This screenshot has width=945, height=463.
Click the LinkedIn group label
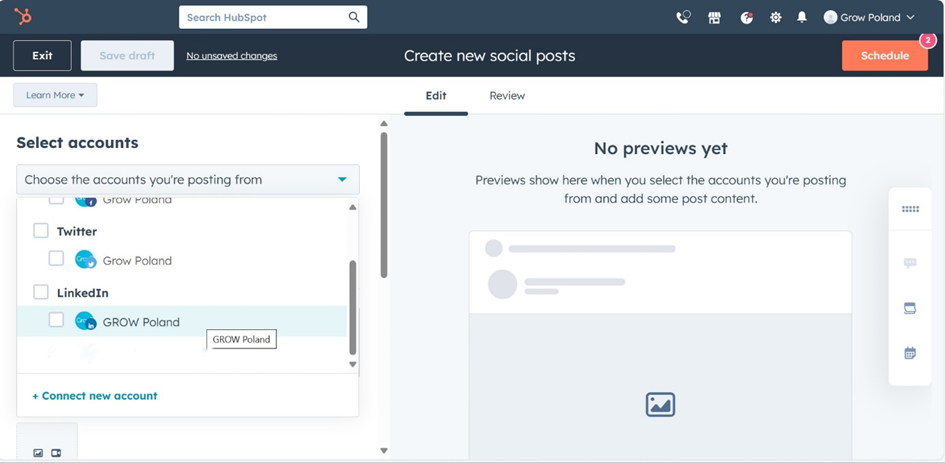point(83,293)
